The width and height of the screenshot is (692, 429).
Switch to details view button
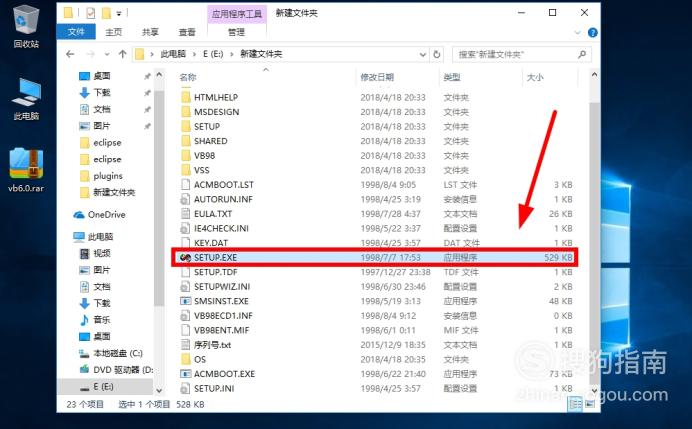[575, 404]
